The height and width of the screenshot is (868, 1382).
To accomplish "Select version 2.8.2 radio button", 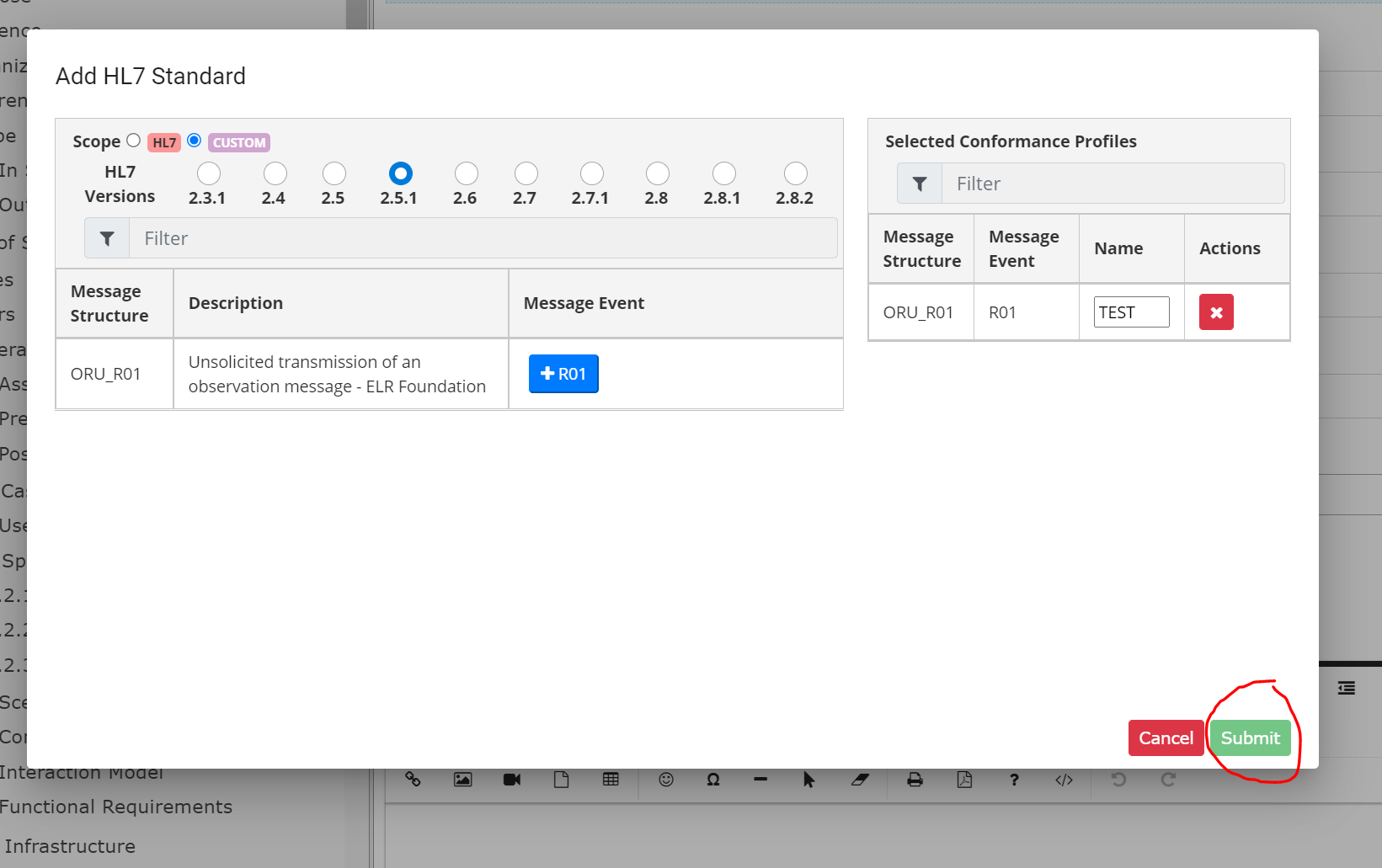I will 795,173.
